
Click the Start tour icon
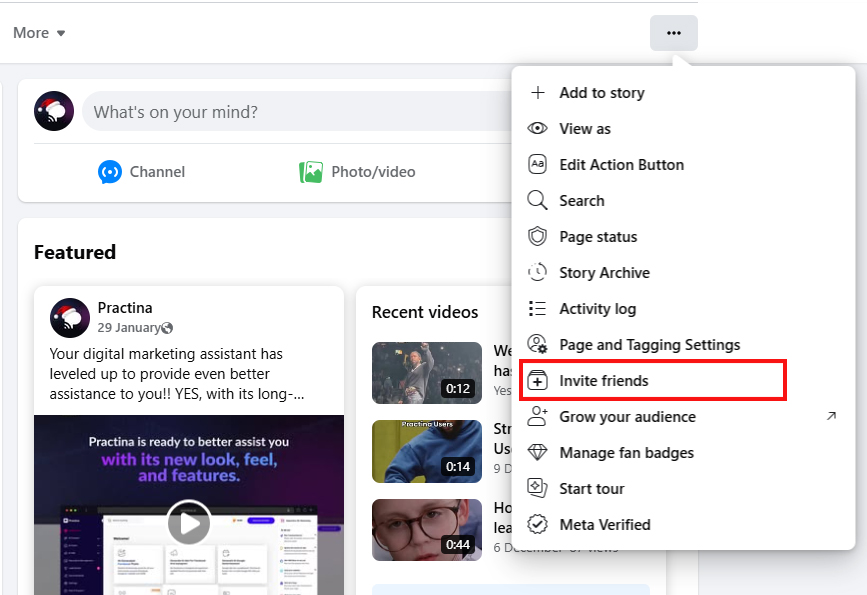point(538,489)
